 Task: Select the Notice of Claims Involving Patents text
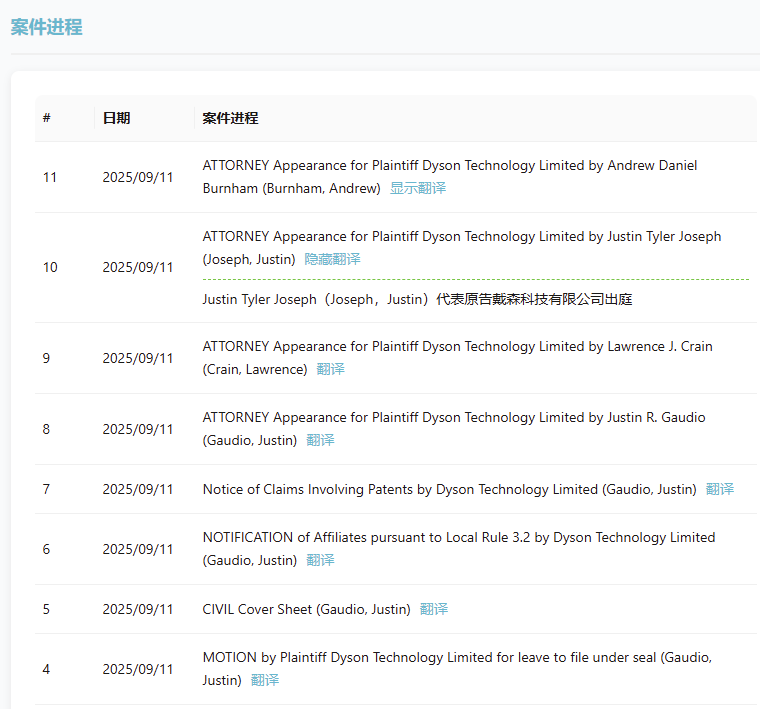(x=448, y=489)
